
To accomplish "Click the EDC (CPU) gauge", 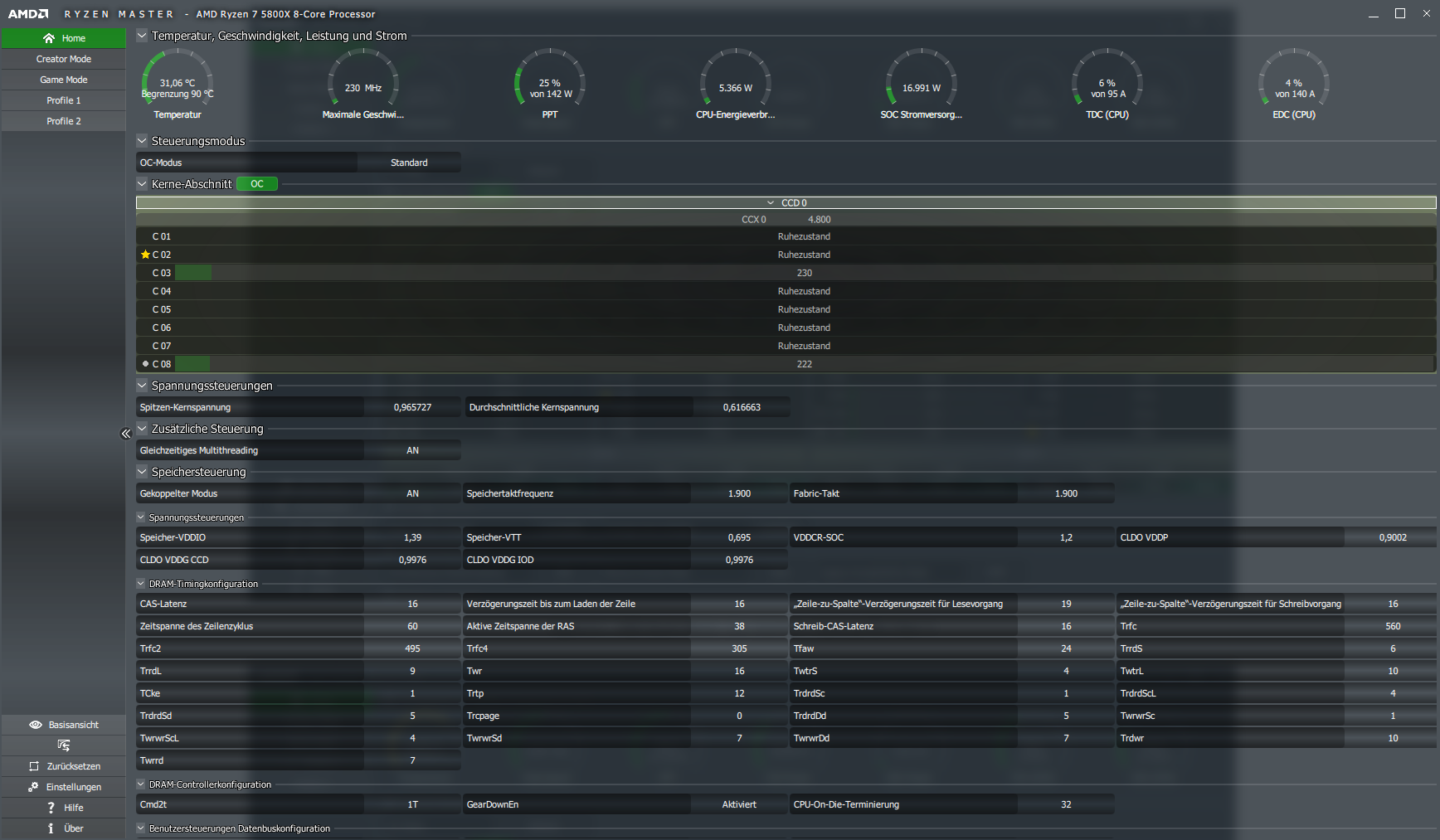I will point(1294,85).
